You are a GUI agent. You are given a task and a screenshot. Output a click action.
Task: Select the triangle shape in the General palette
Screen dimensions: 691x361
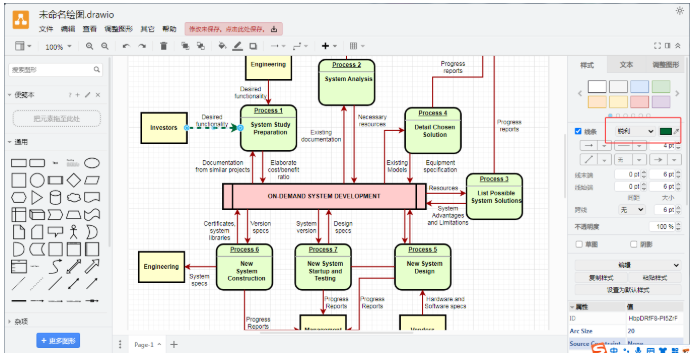click(37, 197)
